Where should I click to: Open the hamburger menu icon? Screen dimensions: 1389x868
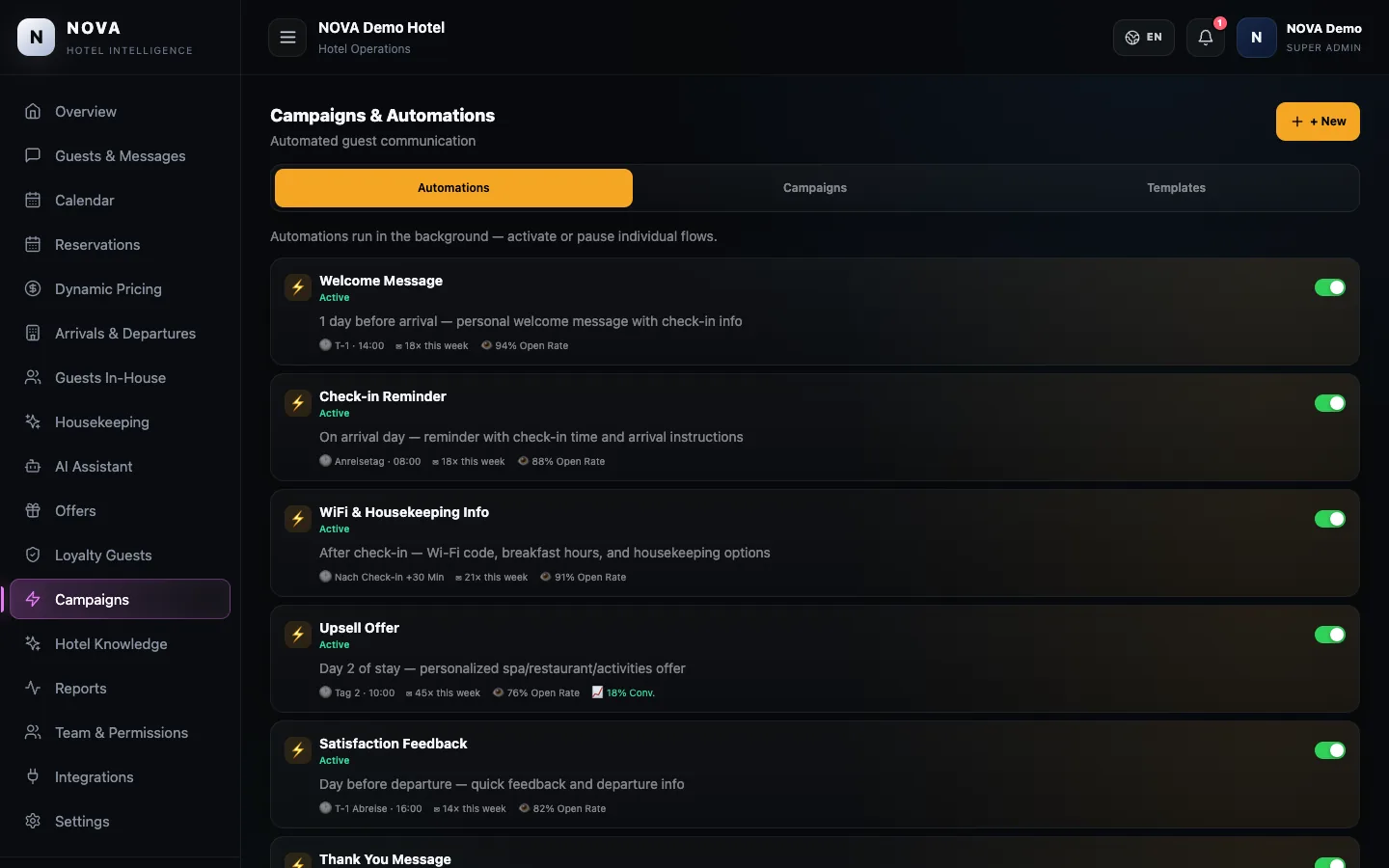pyautogui.click(x=287, y=38)
